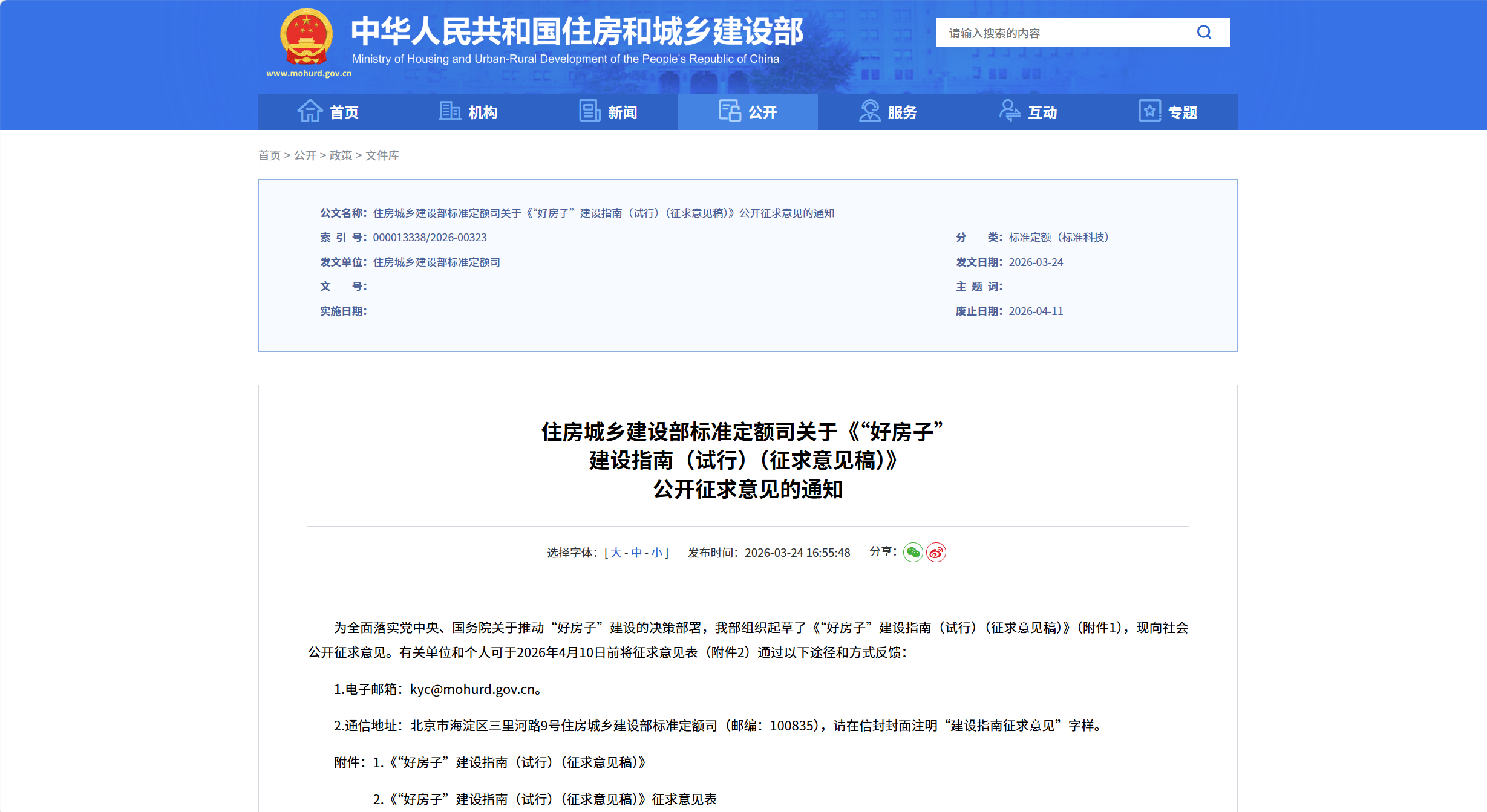The image size is (1487, 812).
Task: Open the 公开 navigation tab
Action: [748, 112]
